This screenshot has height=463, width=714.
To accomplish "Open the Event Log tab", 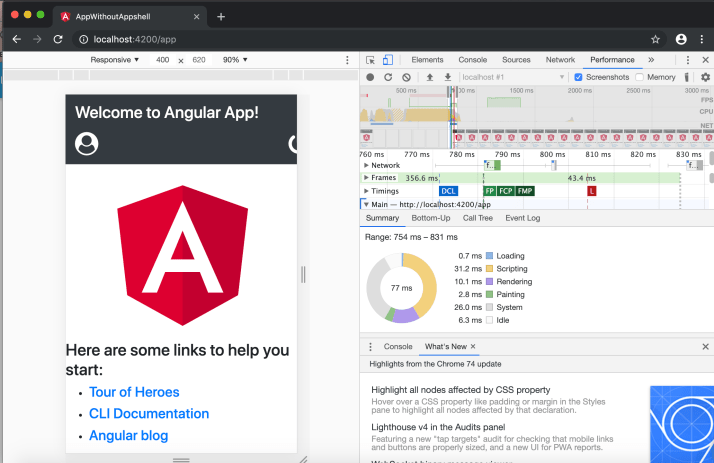I will pyautogui.click(x=522, y=218).
